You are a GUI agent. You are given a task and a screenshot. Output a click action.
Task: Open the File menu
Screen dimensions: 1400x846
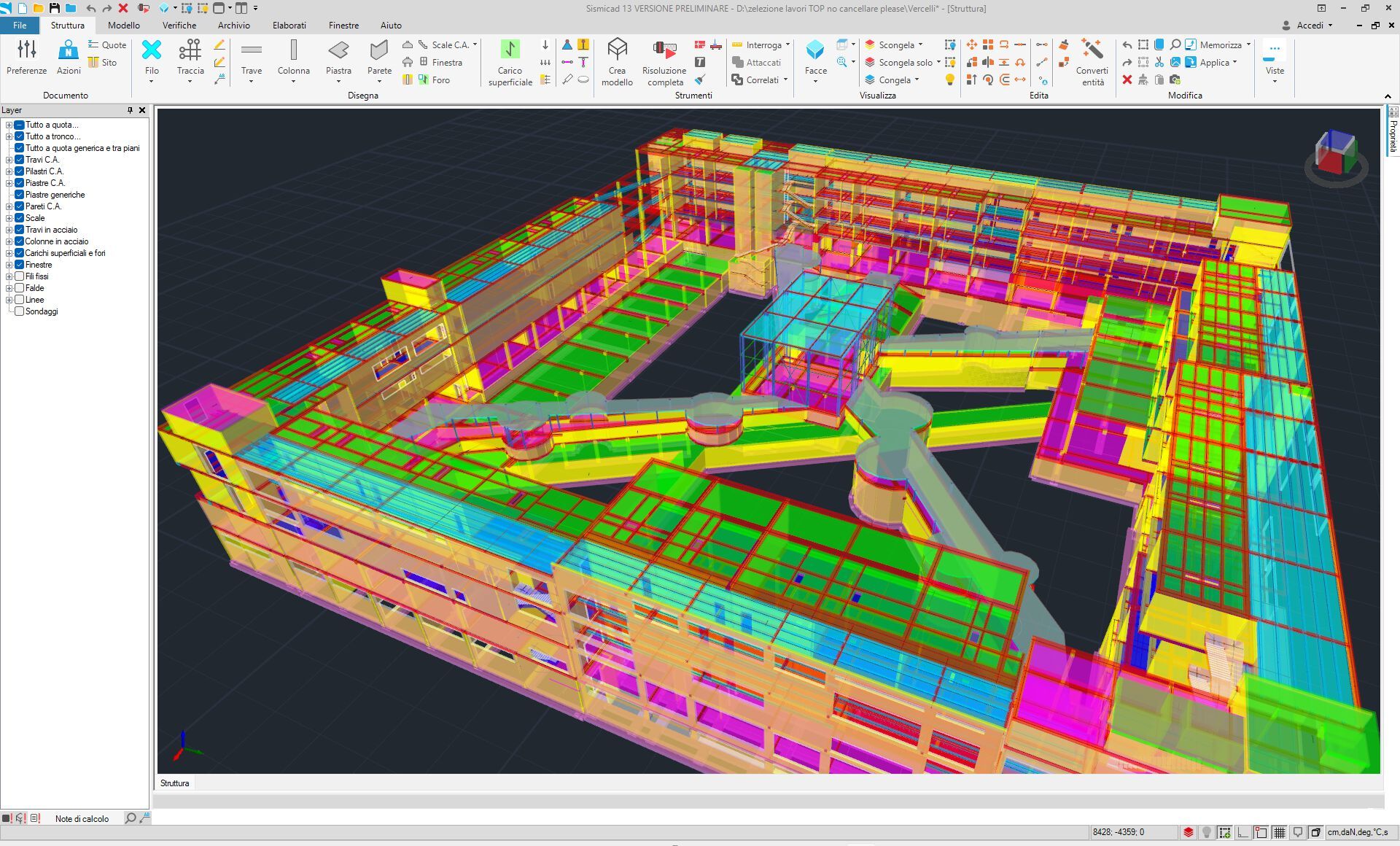pos(20,25)
